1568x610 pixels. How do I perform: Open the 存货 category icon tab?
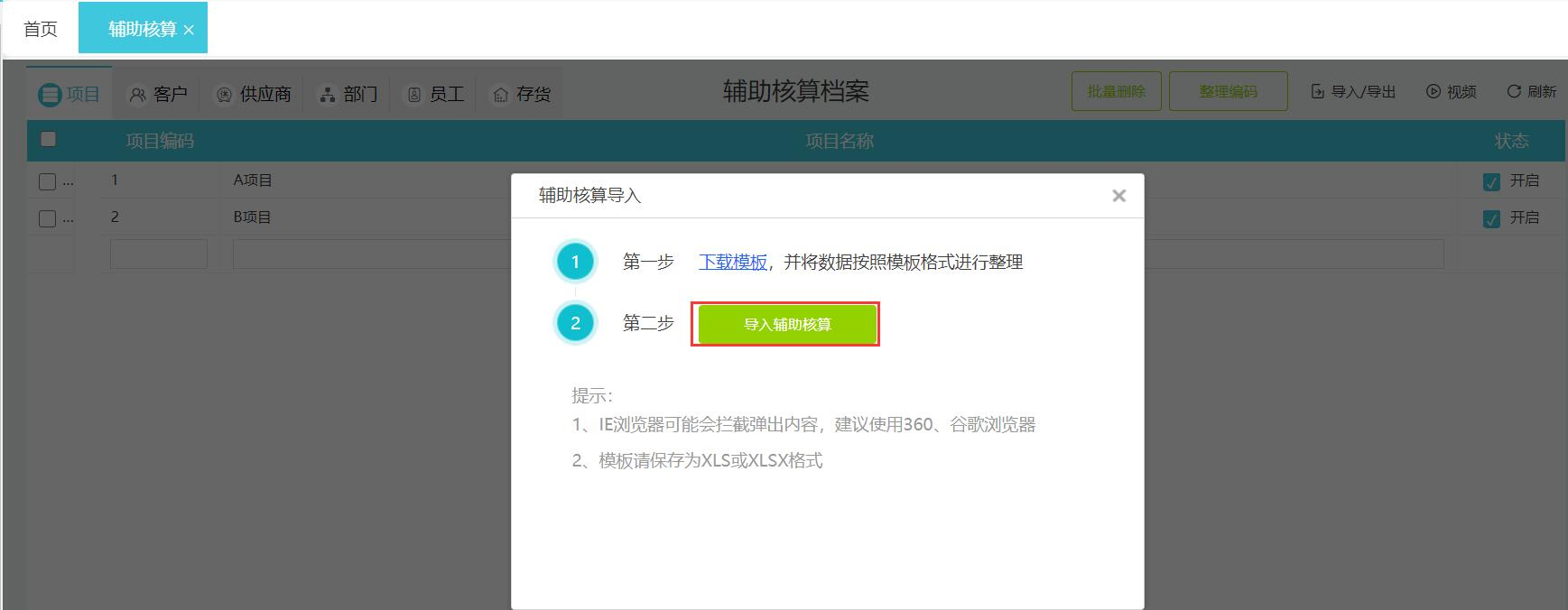[x=521, y=94]
